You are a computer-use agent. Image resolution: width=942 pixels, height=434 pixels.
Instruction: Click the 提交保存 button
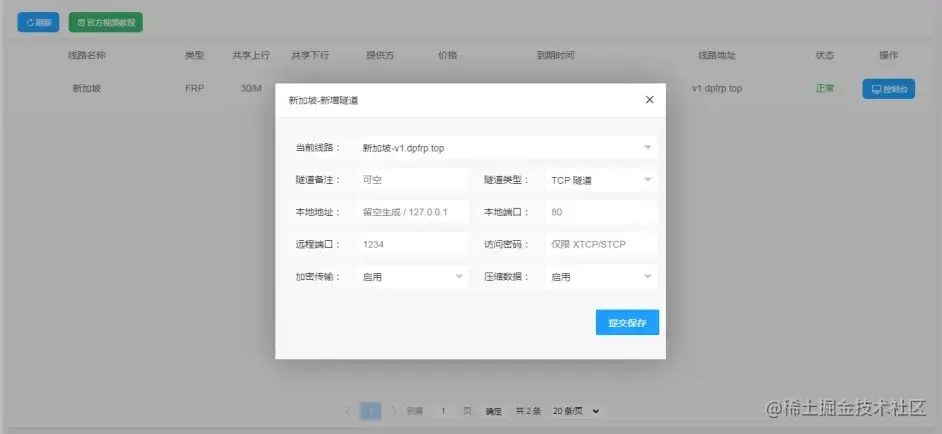pyautogui.click(x=627, y=322)
